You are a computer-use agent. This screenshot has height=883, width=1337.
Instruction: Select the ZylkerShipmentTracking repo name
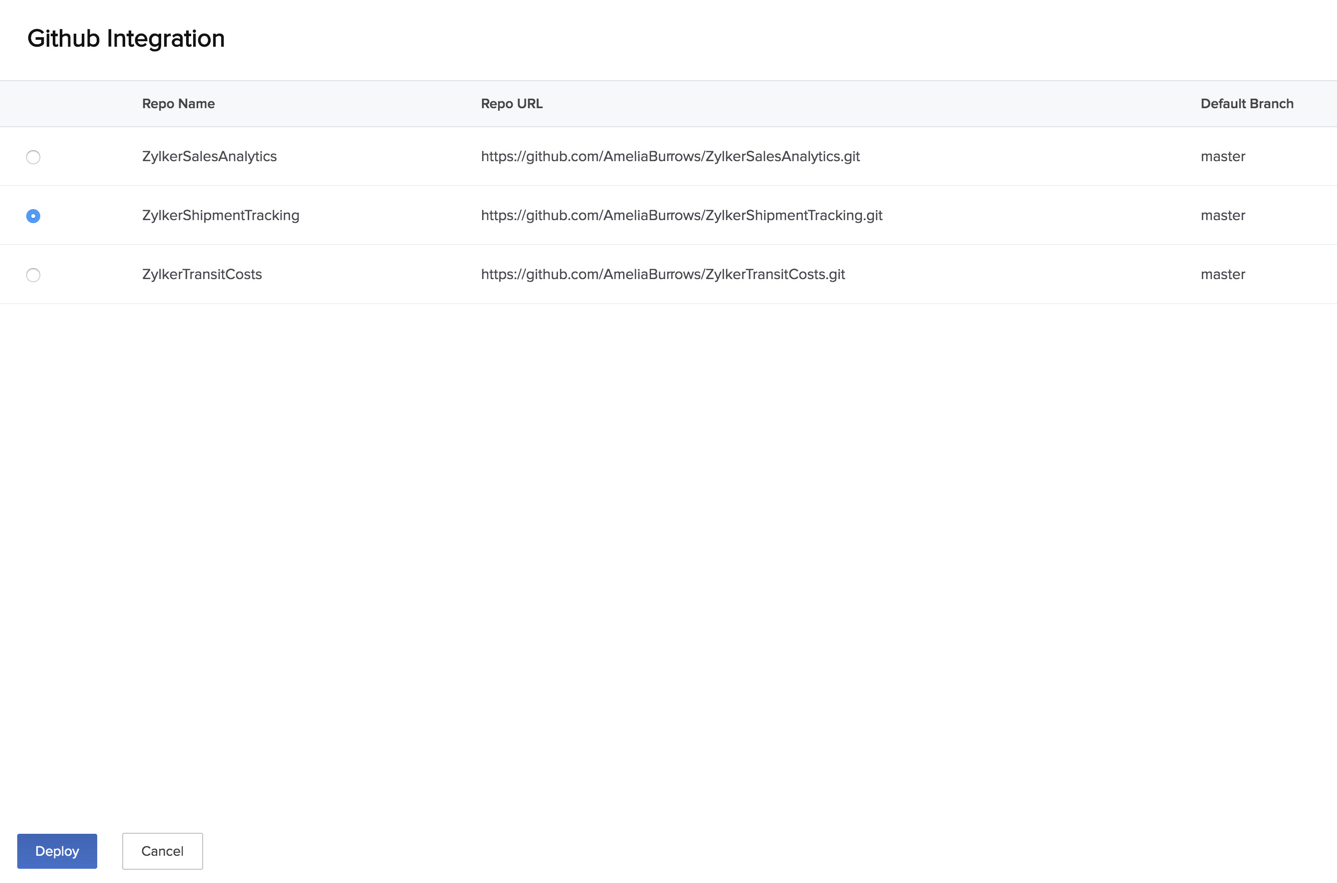[x=218, y=215]
